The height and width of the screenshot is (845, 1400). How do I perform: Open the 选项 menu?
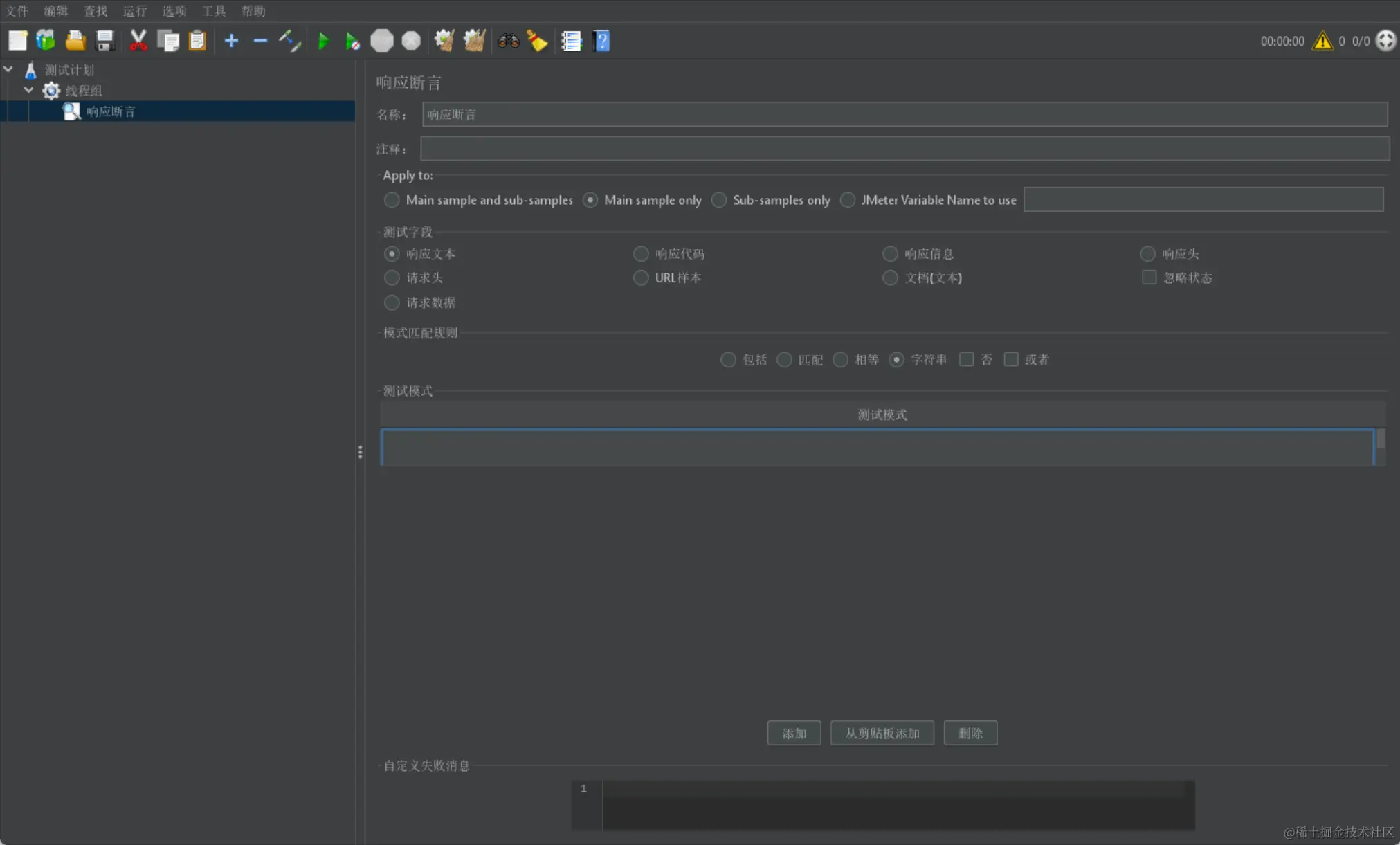[x=174, y=10]
